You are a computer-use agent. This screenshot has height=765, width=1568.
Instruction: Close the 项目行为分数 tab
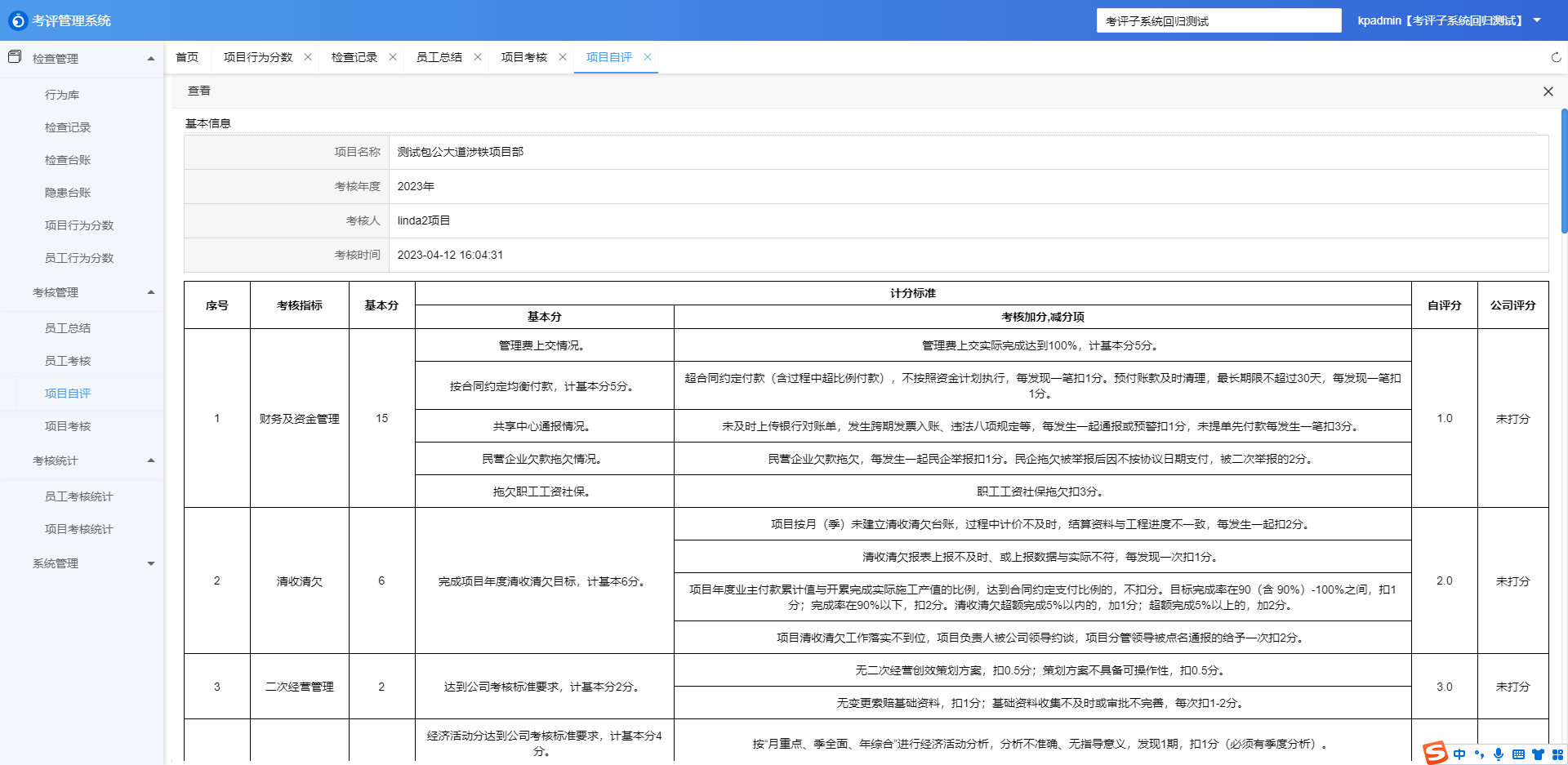pyautogui.click(x=308, y=57)
